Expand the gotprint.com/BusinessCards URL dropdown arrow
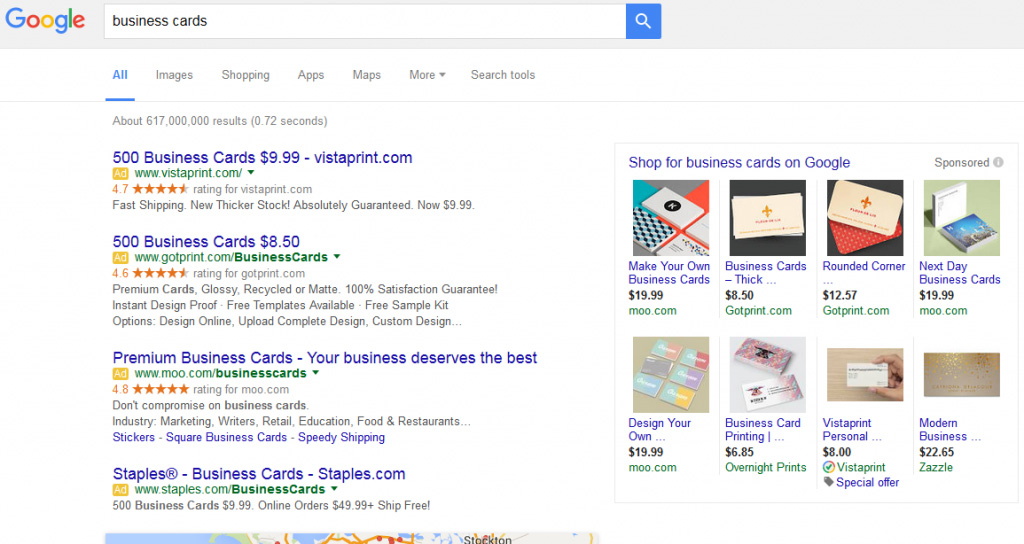The width and height of the screenshot is (1024, 544). tap(337, 257)
